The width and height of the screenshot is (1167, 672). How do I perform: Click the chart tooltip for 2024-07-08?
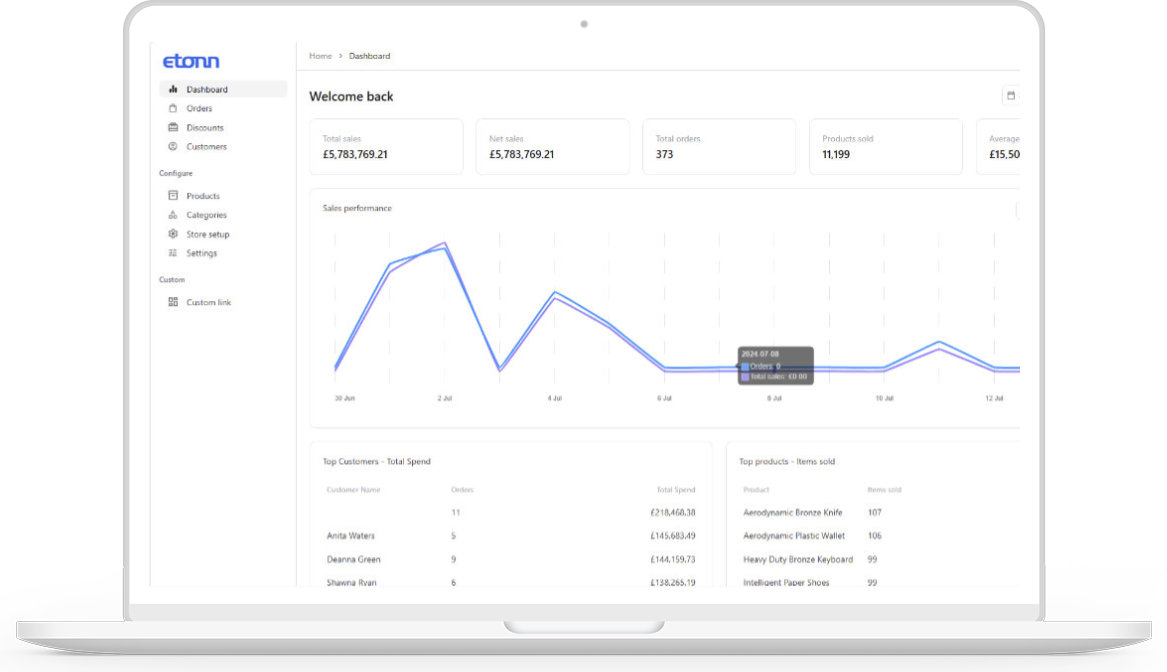[x=776, y=365]
